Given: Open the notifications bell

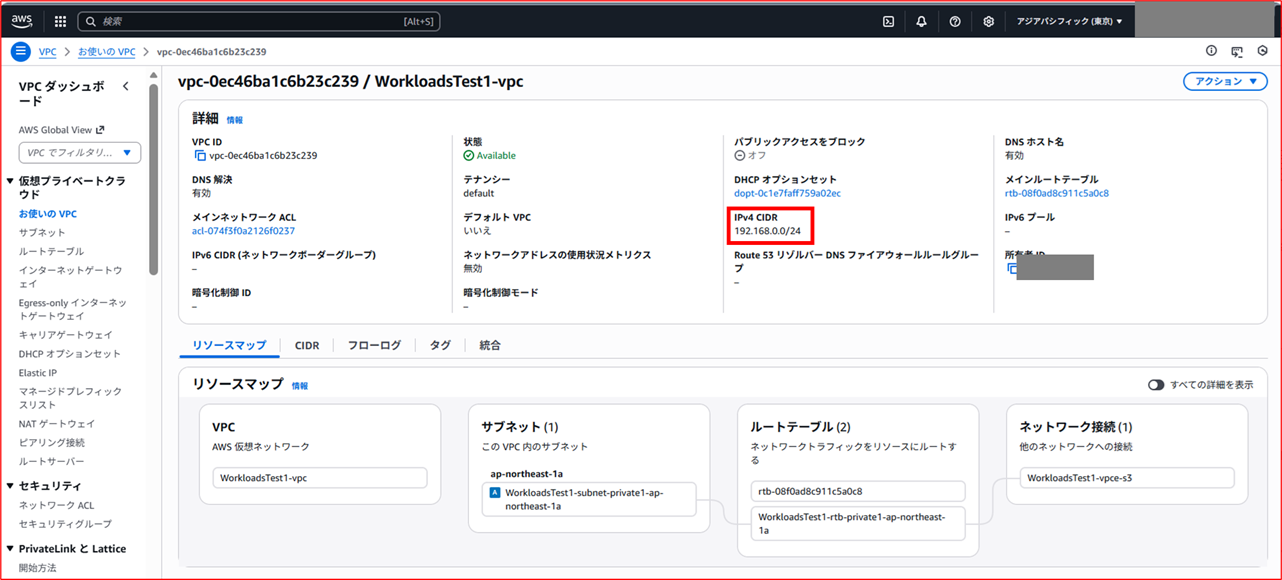Looking at the screenshot, I should click(920, 21).
